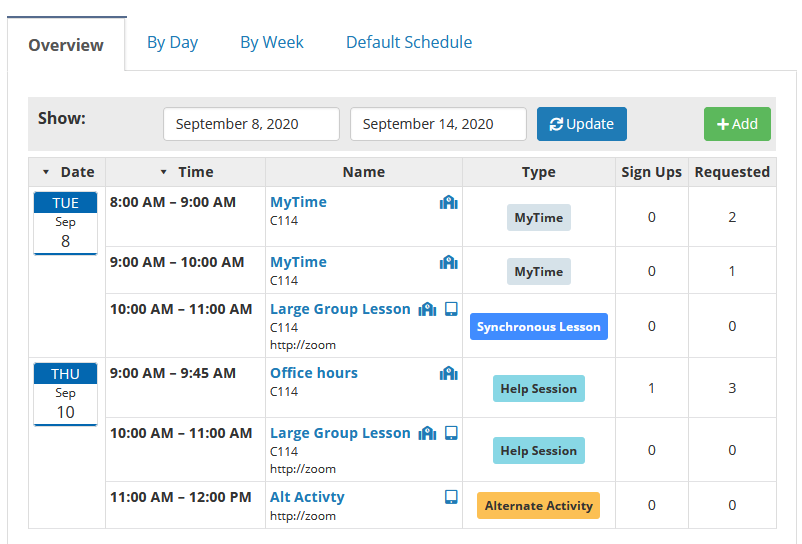Open the By Week tab

click(272, 42)
